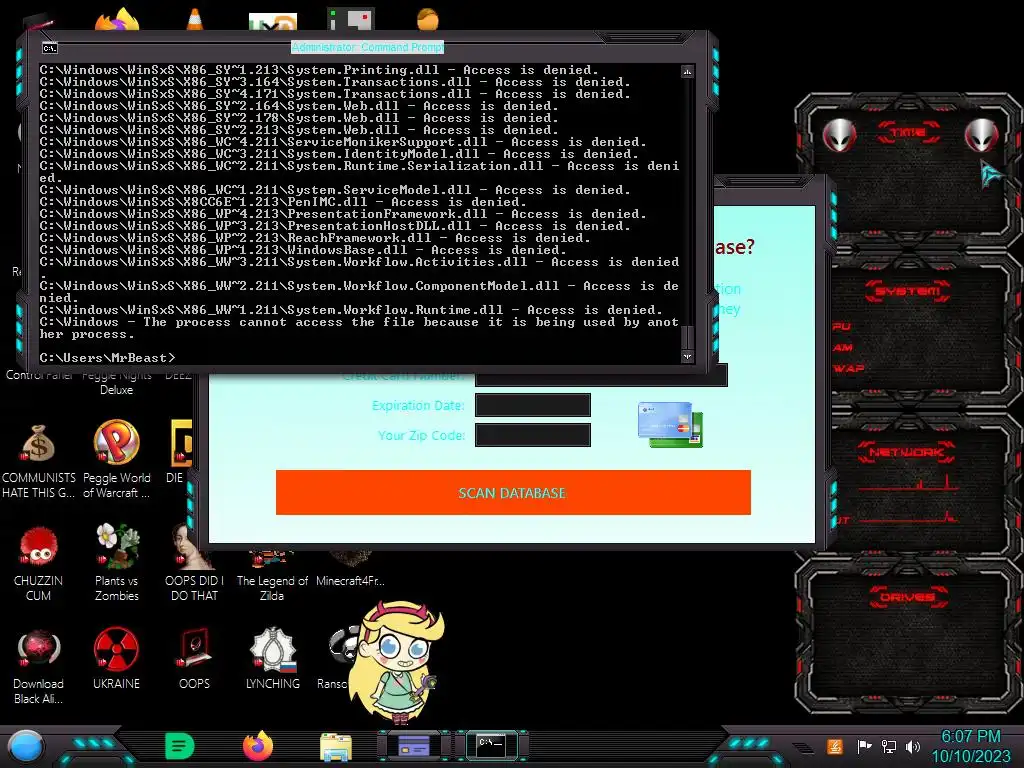The image size is (1024, 768).
Task: Launch the Peggle World of Warcraft shortcut
Action: tap(116, 443)
